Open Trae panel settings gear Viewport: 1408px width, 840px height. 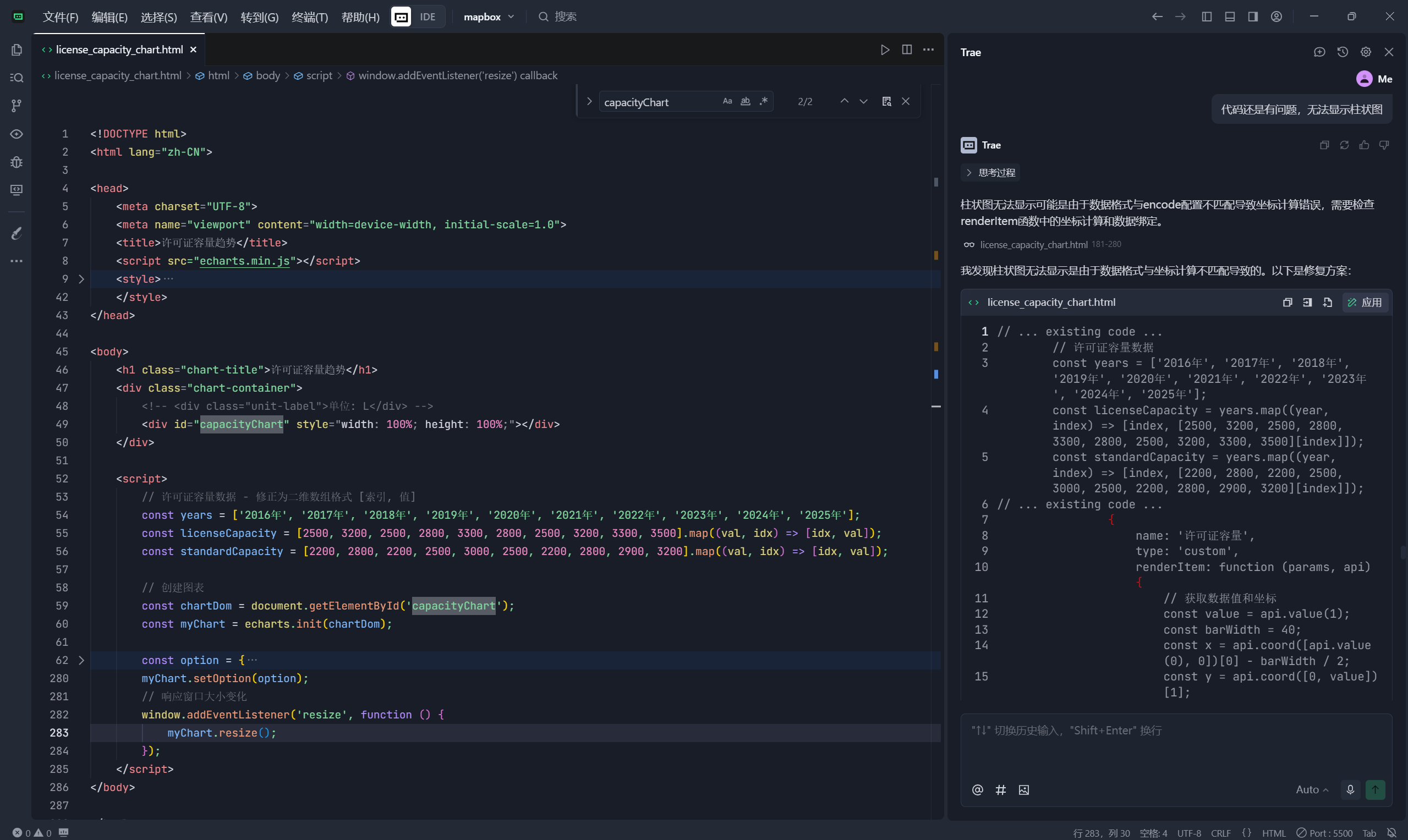pyautogui.click(x=1366, y=52)
